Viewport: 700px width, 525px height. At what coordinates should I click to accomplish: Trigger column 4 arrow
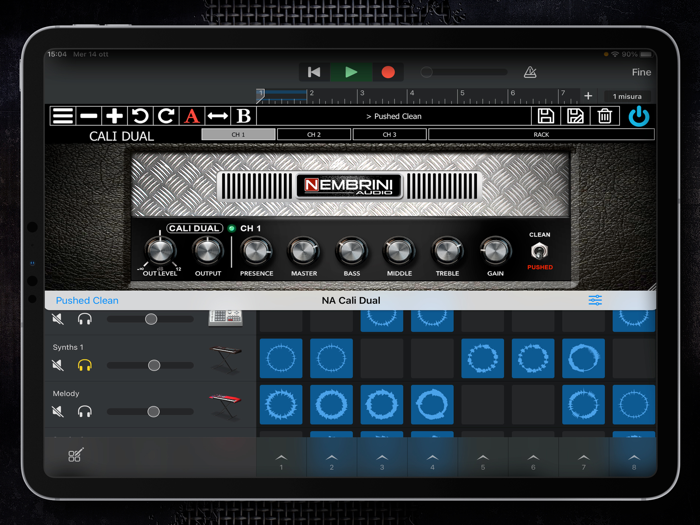[433, 458]
